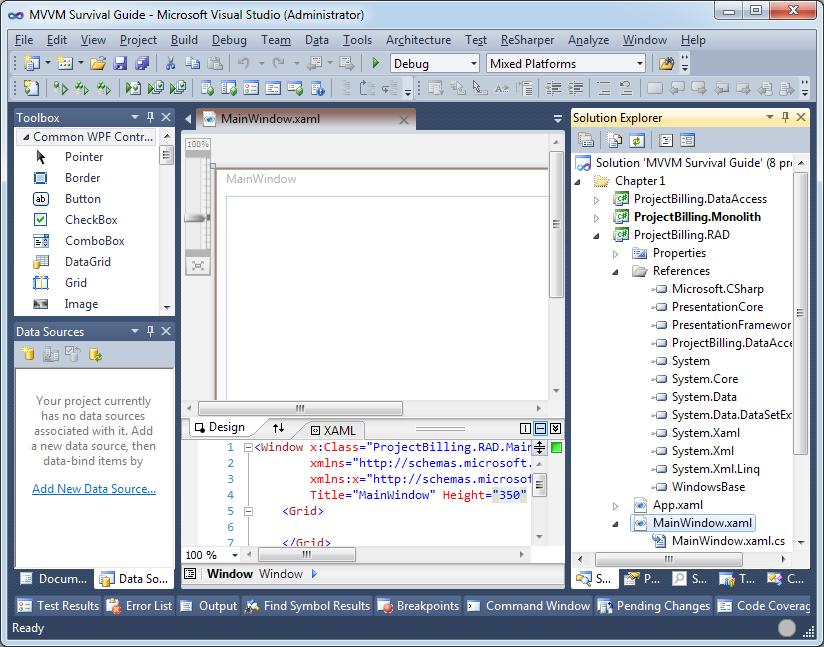Click the Add New Item toolbar icon

[65, 64]
